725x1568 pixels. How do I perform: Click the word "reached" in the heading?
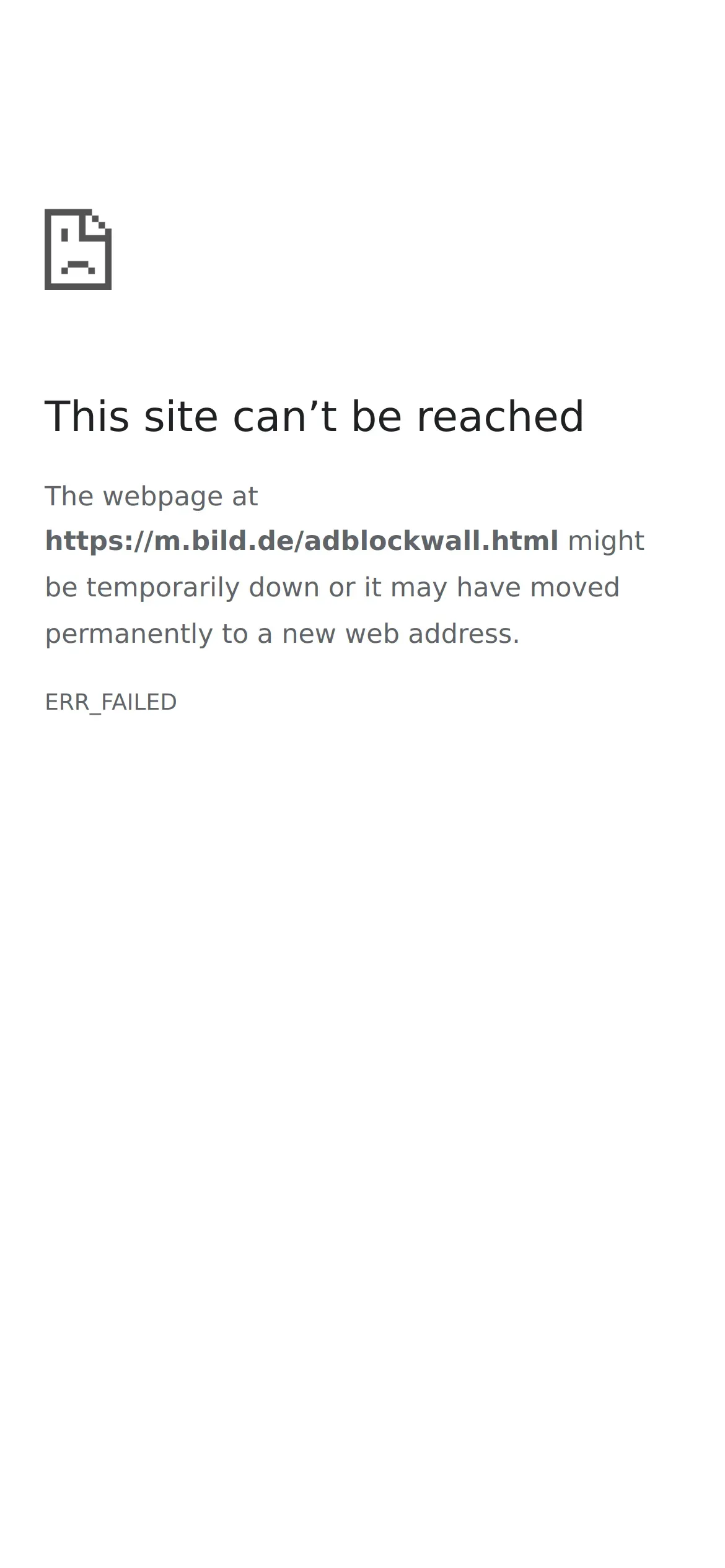coord(500,416)
